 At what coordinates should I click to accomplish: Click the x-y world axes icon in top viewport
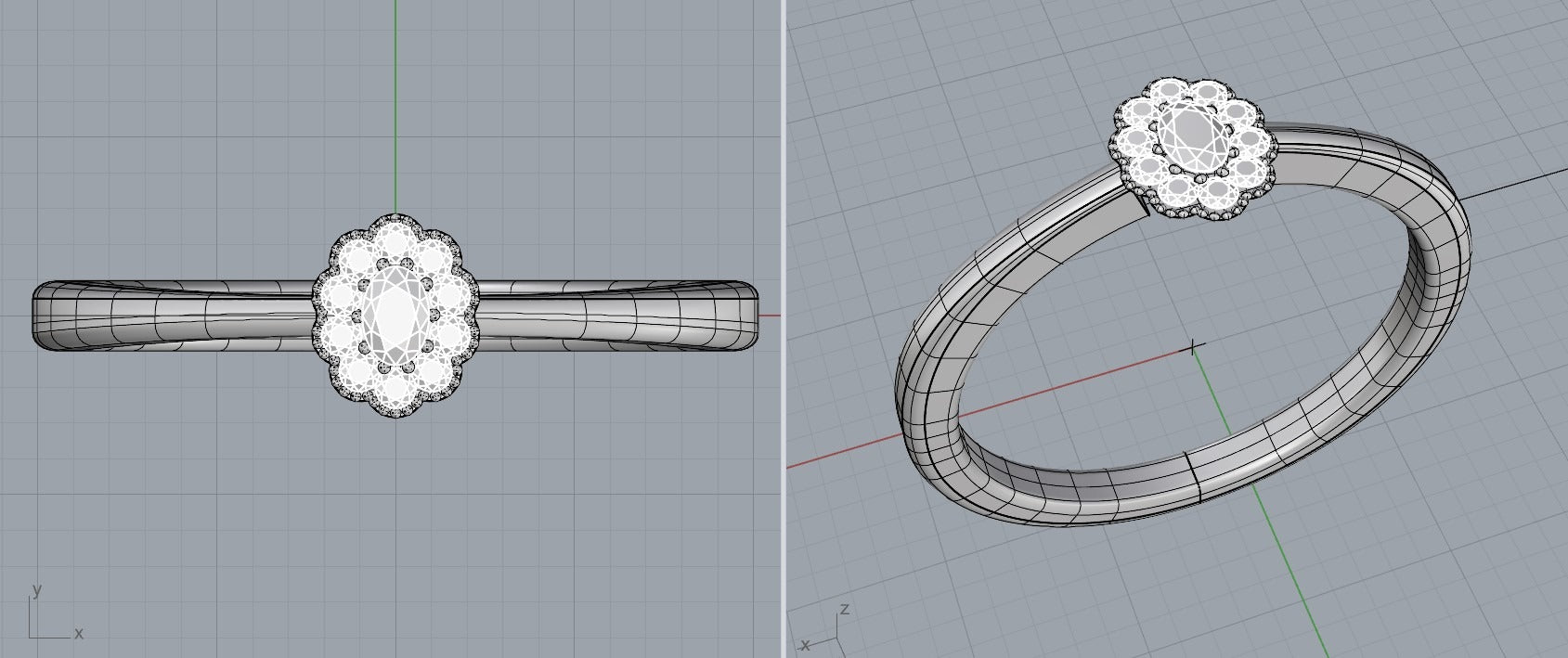(x=56, y=612)
